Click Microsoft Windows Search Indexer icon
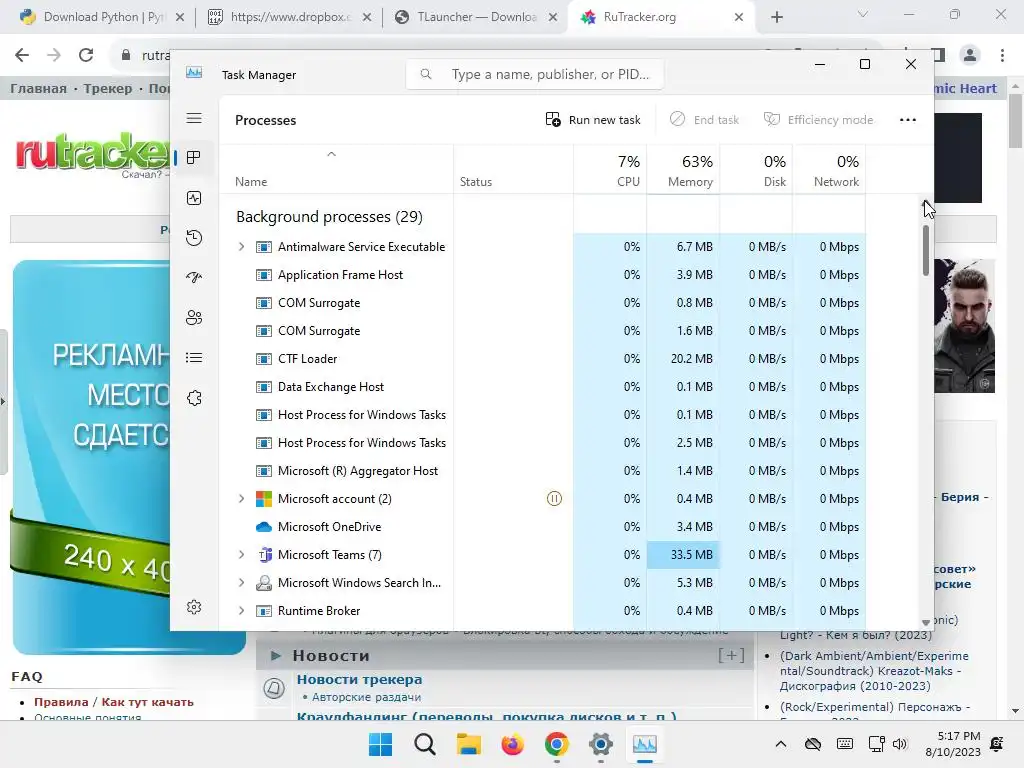Screen dimensions: 1024x768 (264, 583)
